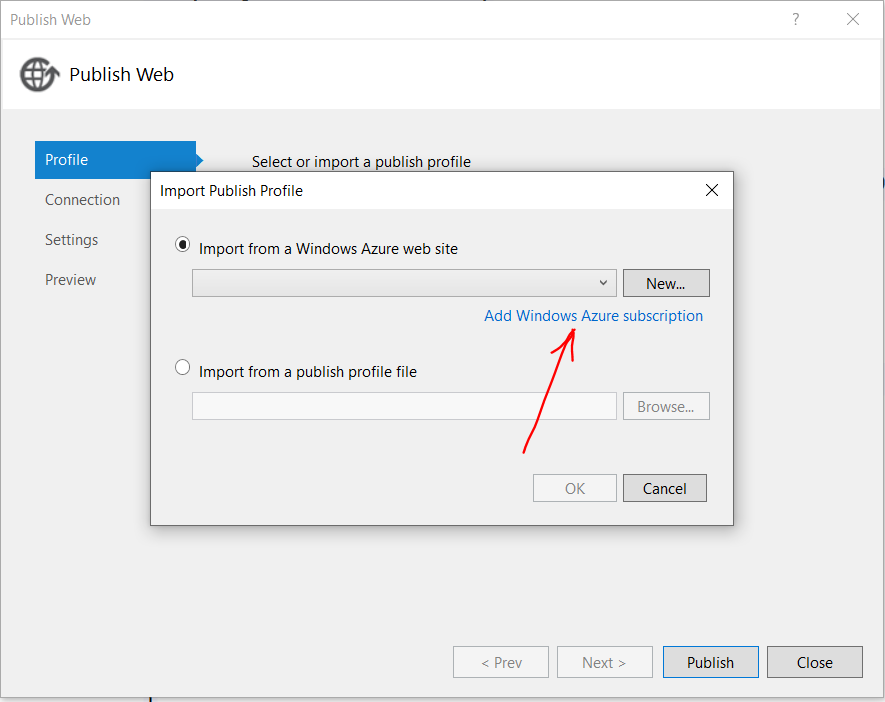Click the Publish Web globe icon

click(39, 74)
